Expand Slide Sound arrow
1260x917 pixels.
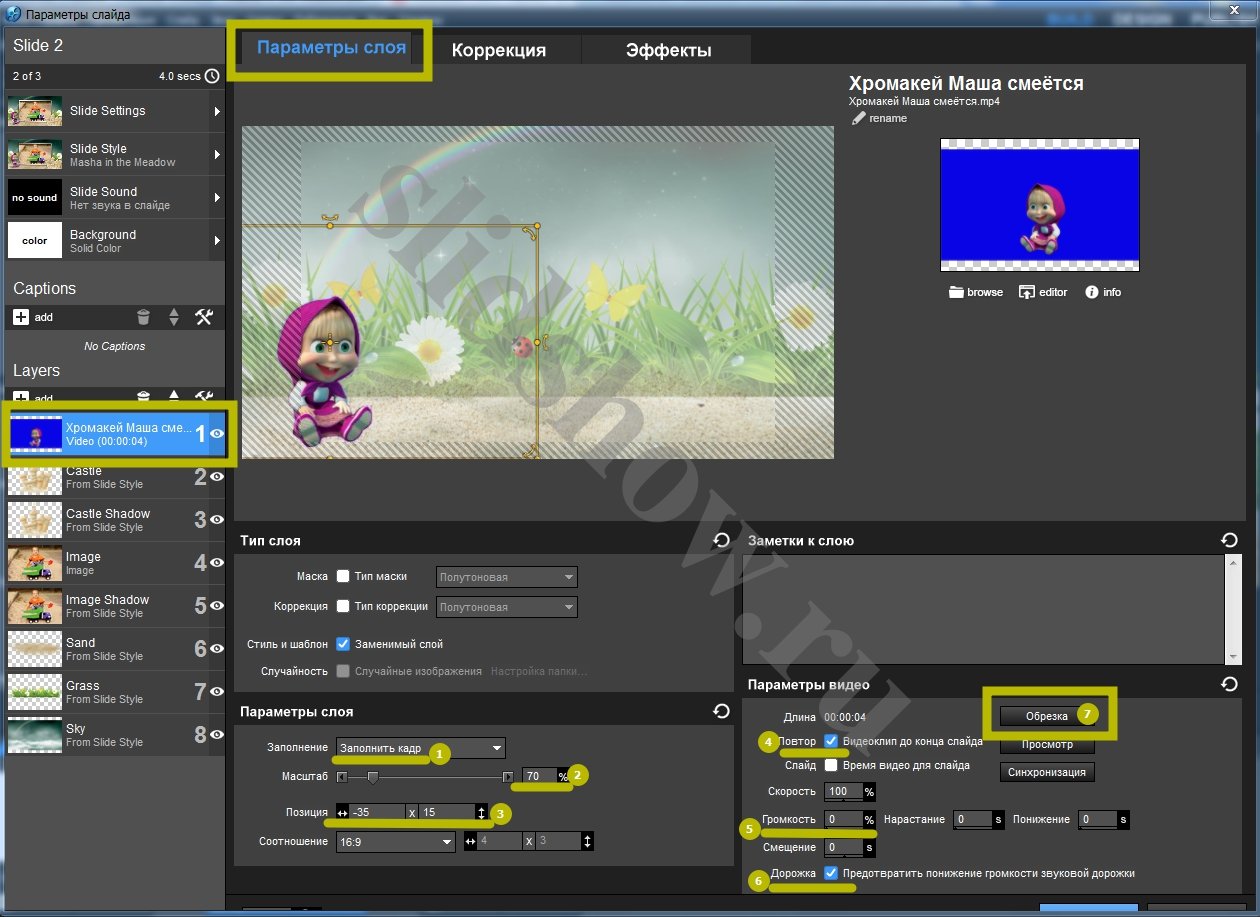coord(217,197)
